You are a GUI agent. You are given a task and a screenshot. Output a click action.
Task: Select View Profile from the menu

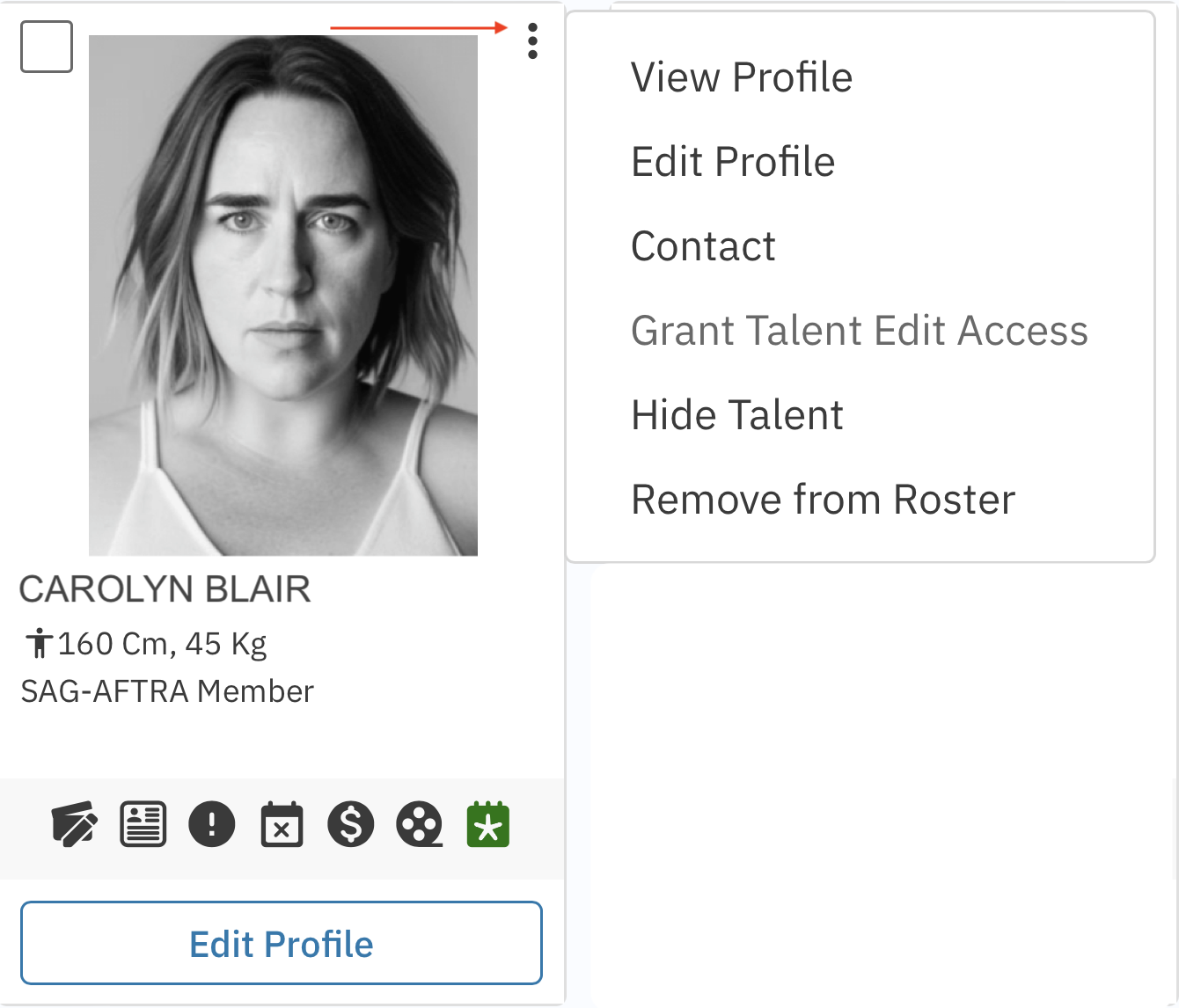(742, 77)
